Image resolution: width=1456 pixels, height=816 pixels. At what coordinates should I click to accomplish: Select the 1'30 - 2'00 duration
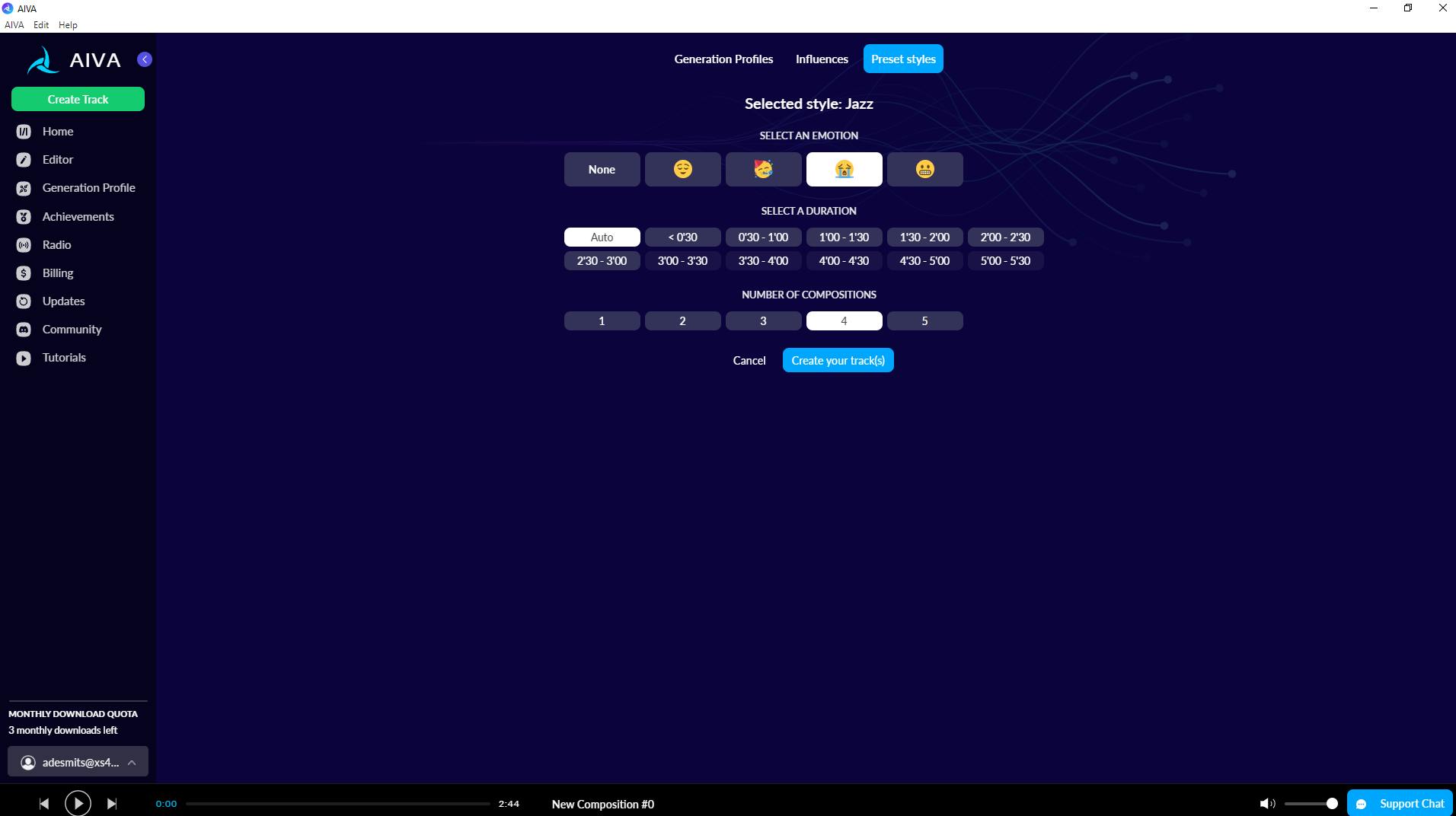click(924, 237)
